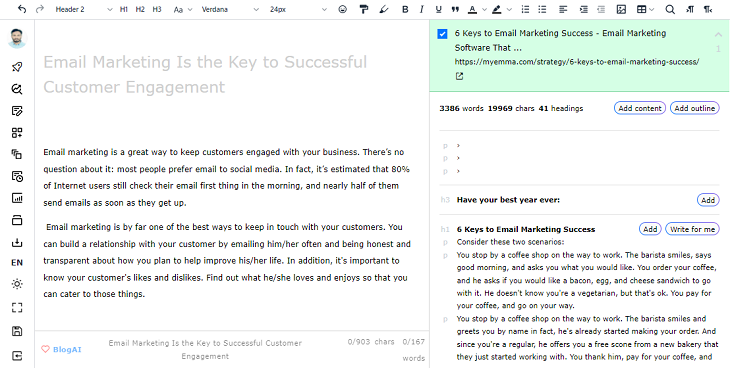This screenshot has height=368, width=730.
Task: Toggle italic formatting
Action: coord(421,9)
